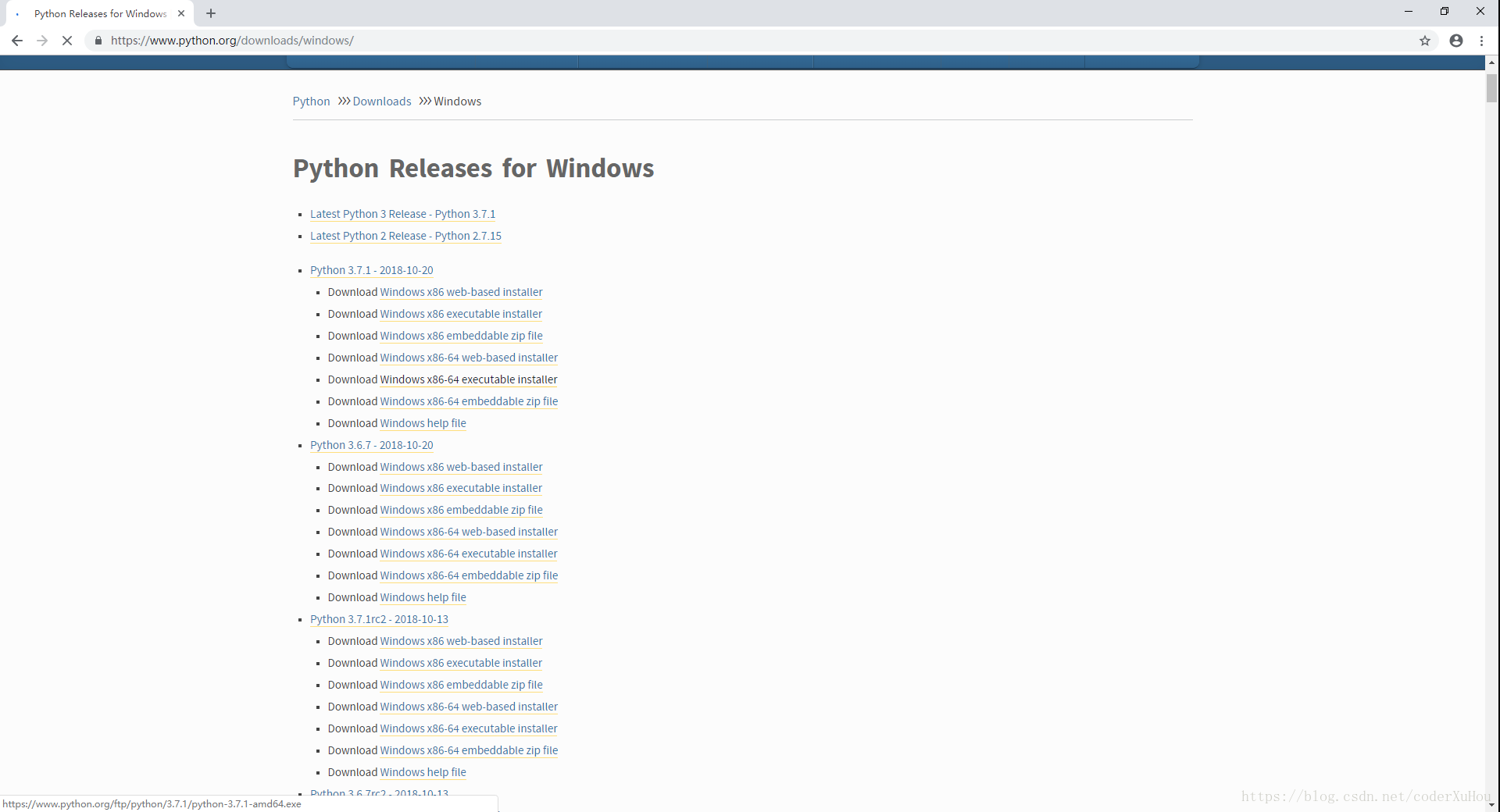Image resolution: width=1500 pixels, height=812 pixels.
Task: Open Python 3.7.1rc2 - 2018-10-13 release link
Action: click(379, 619)
